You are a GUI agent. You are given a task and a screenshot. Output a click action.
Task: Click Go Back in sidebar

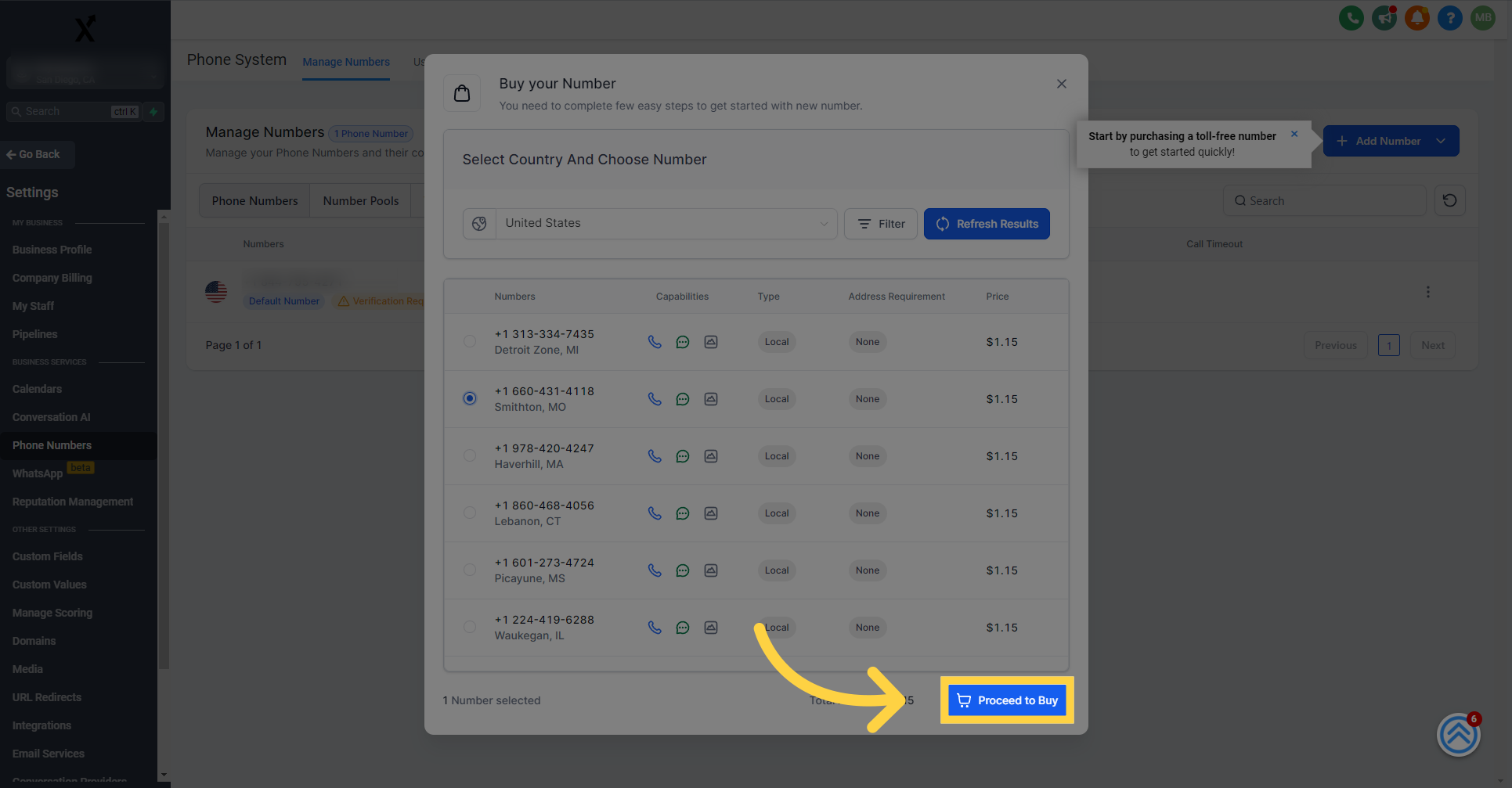point(38,154)
